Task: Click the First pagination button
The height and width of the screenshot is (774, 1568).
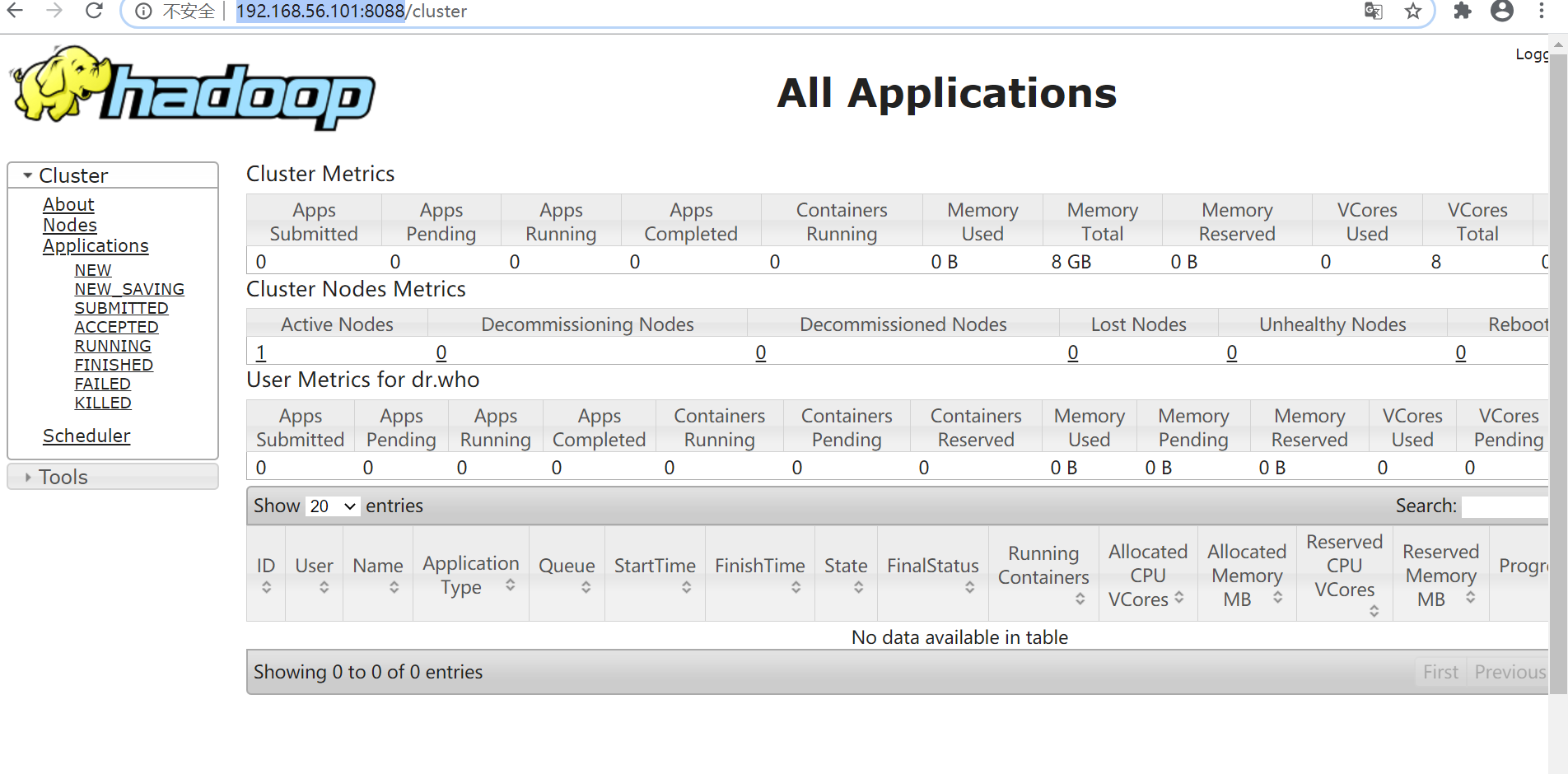Action: pyautogui.click(x=1440, y=672)
